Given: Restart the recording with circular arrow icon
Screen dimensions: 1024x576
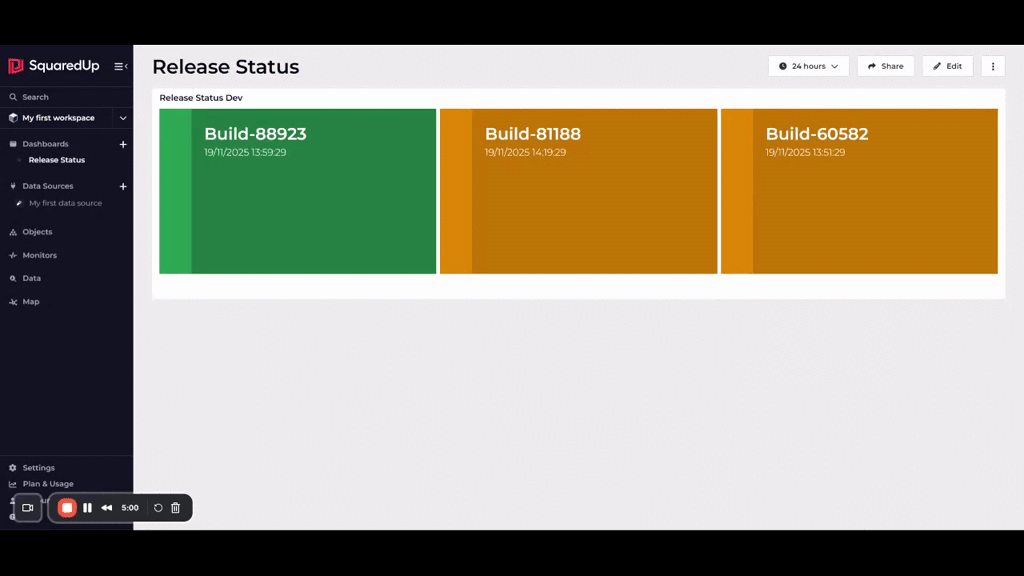Looking at the screenshot, I should click(x=158, y=508).
